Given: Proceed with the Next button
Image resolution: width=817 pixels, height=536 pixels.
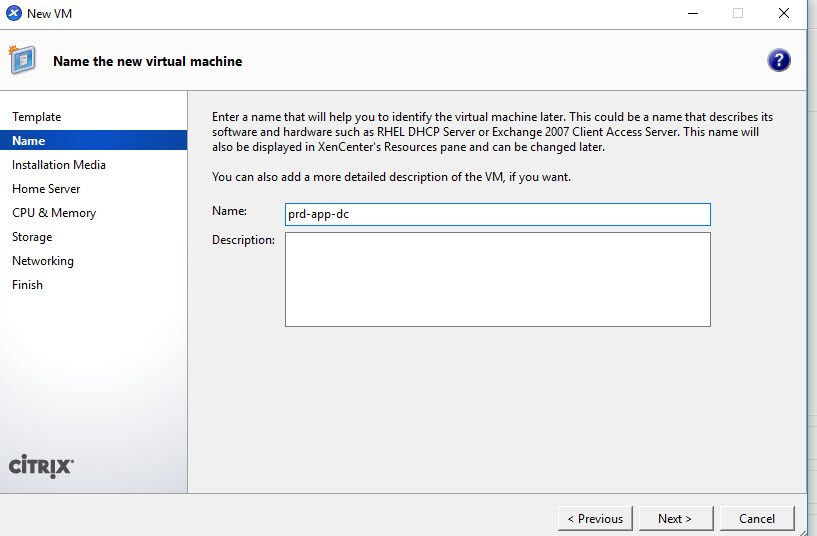Looking at the screenshot, I should pos(674,518).
